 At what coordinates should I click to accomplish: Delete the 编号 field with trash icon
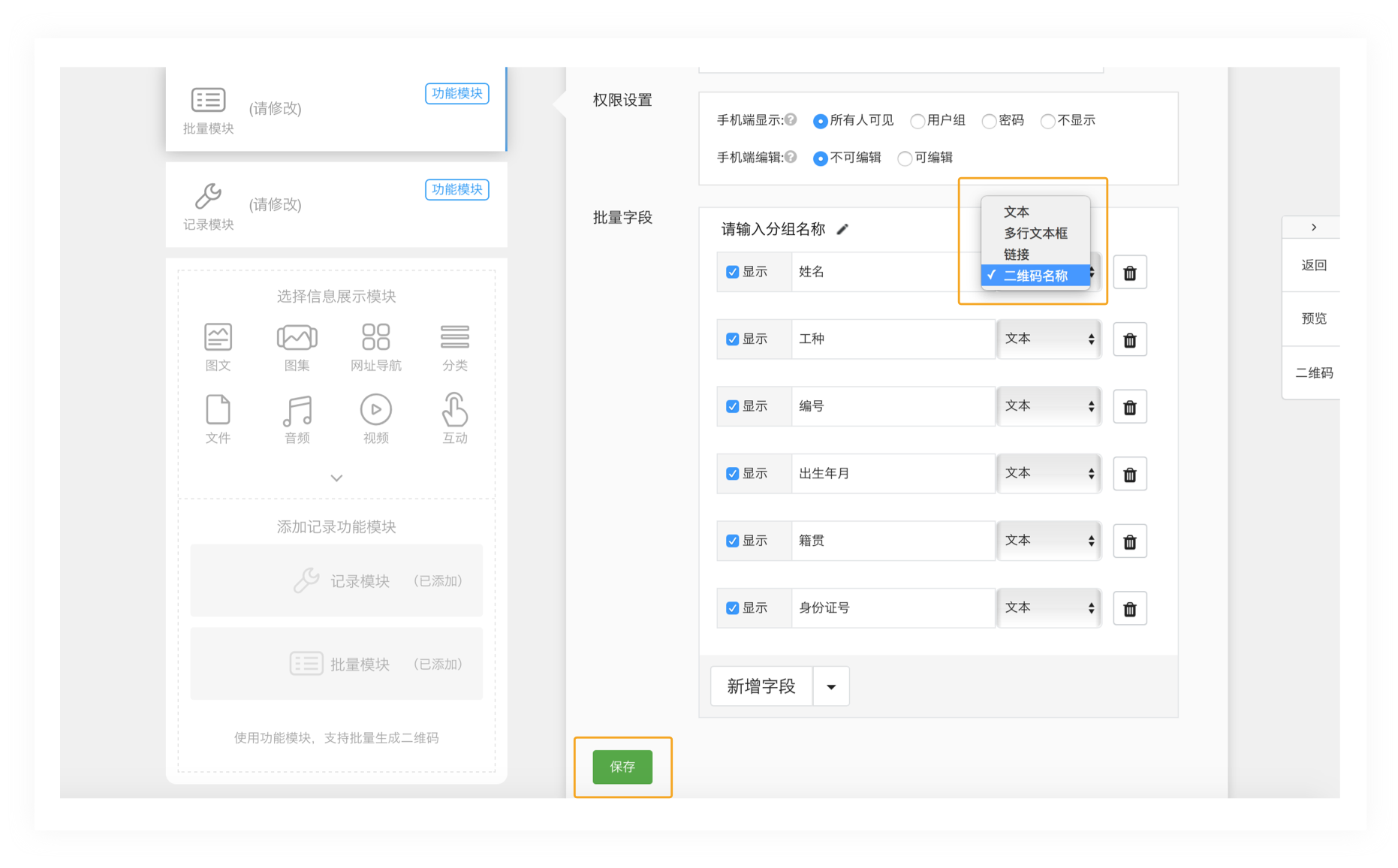(1130, 407)
